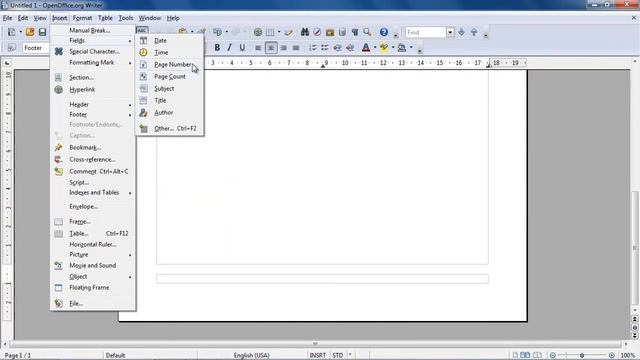This screenshot has height=360, width=640.
Task: Open New document dropdown arrow
Action: click(x=20, y=32)
